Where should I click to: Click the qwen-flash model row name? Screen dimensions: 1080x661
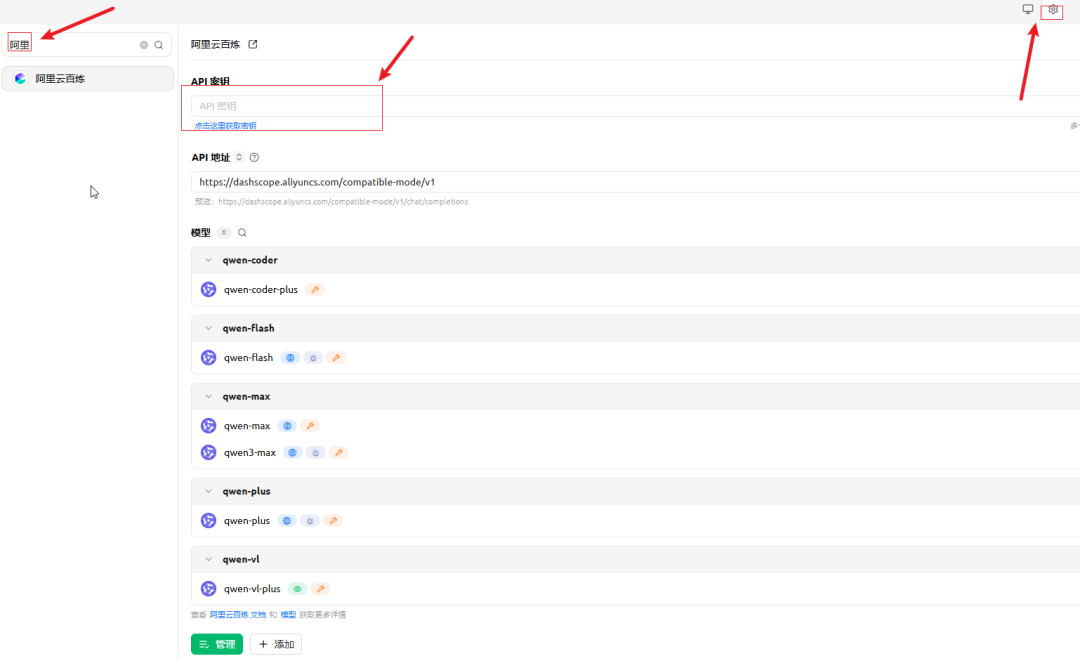point(249,357)
